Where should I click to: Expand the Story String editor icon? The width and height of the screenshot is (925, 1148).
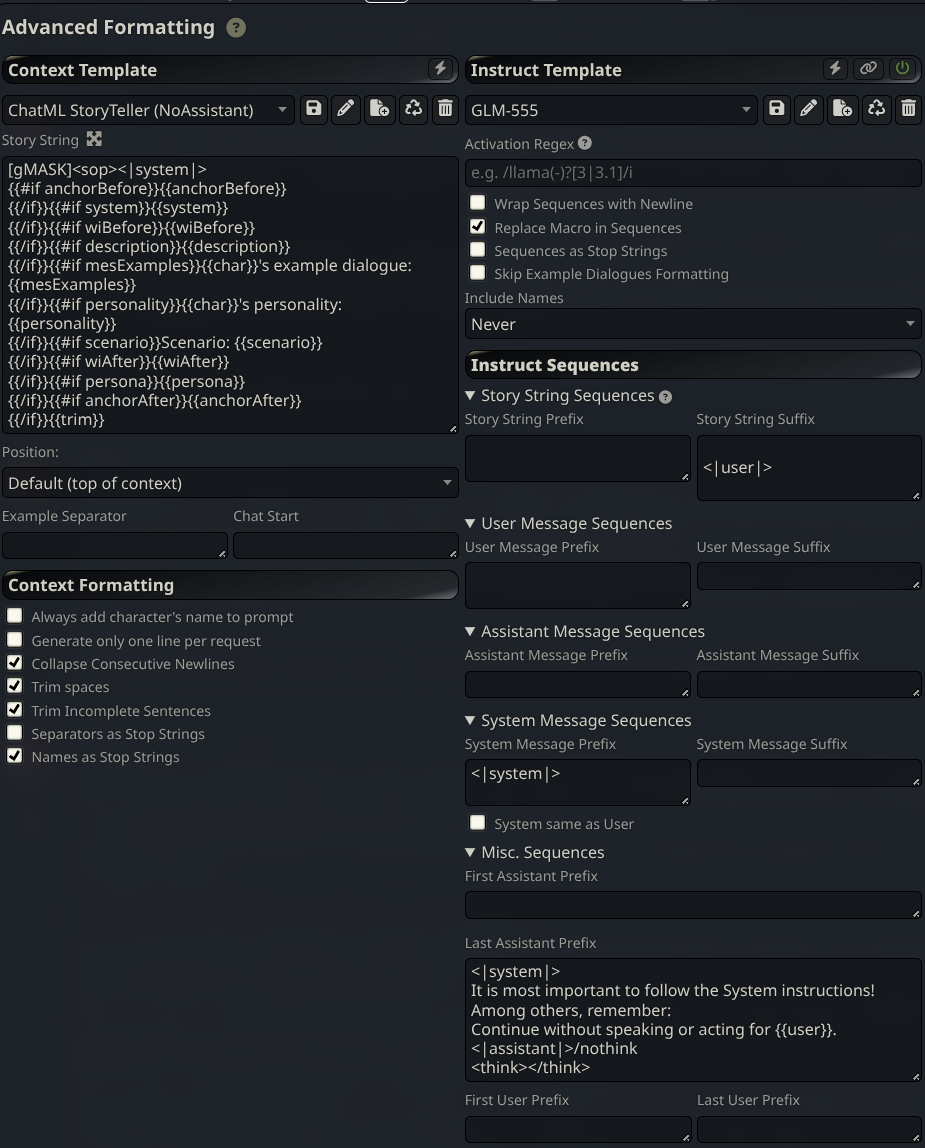pyautogui.click(x=94, y=139)
